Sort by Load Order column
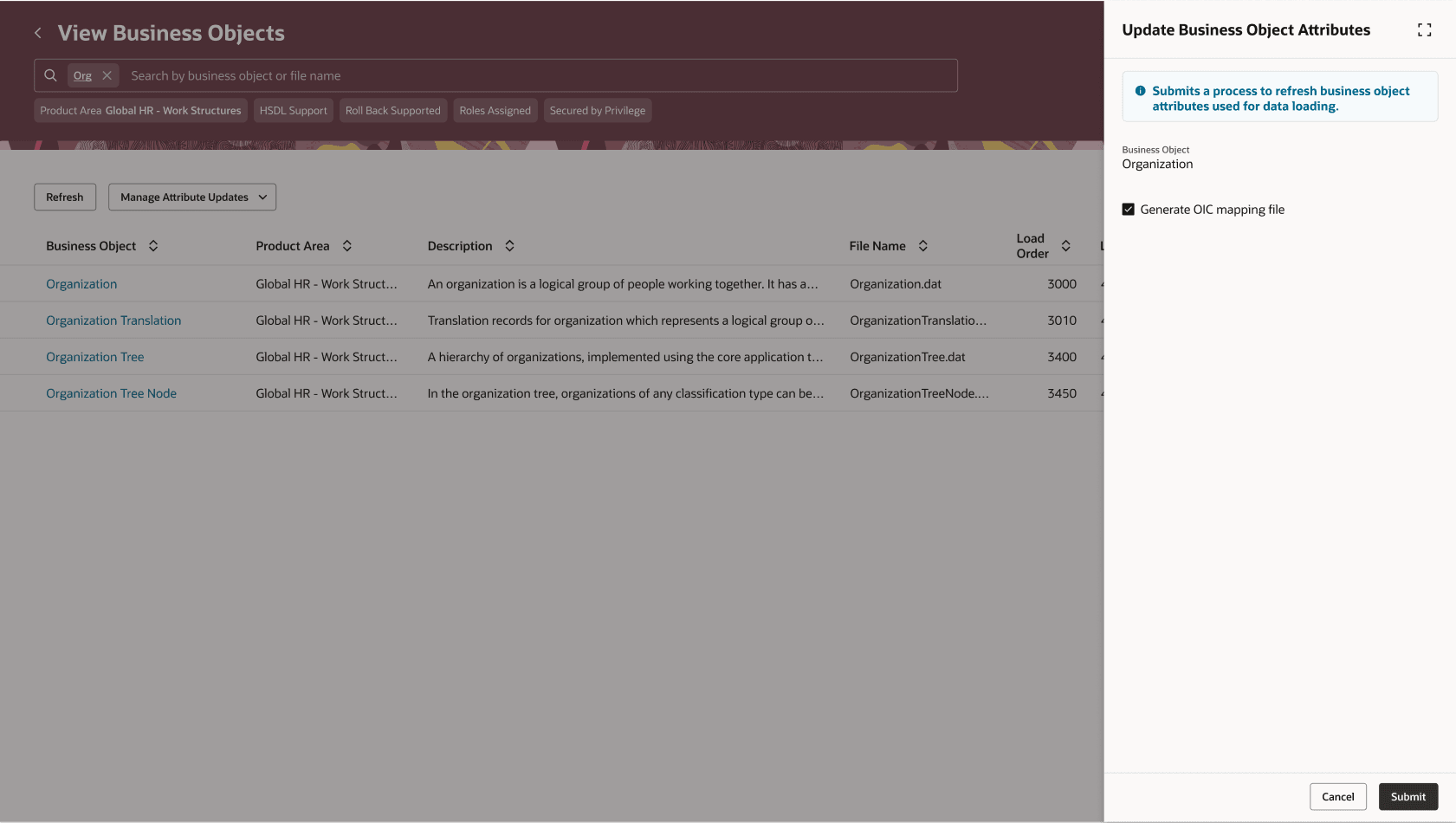The height and width of the screenshot is (823, 1456). pyautogui.click(x=1066, y=246)
